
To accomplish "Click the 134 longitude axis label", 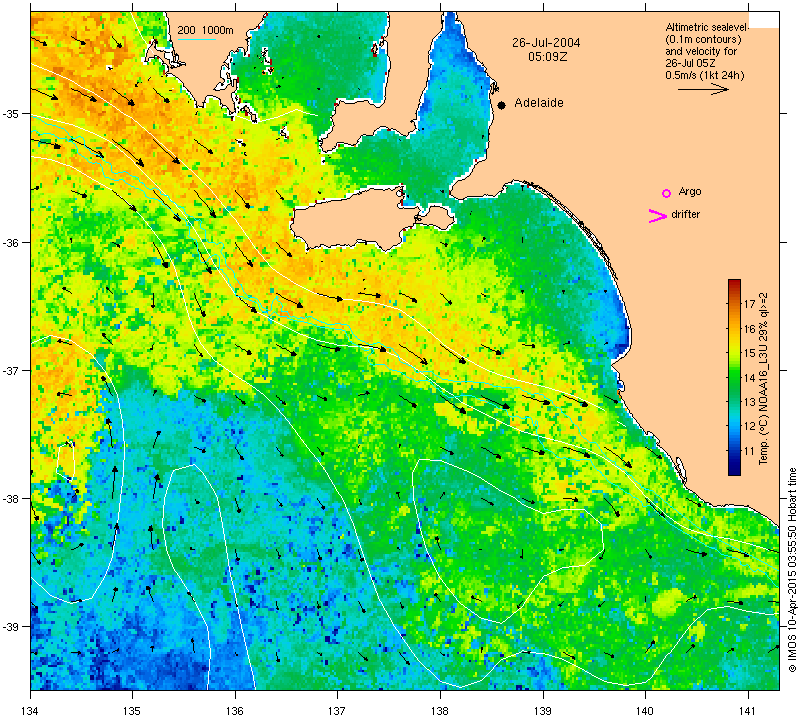I will pyautogui.click(x=31, y=710).
